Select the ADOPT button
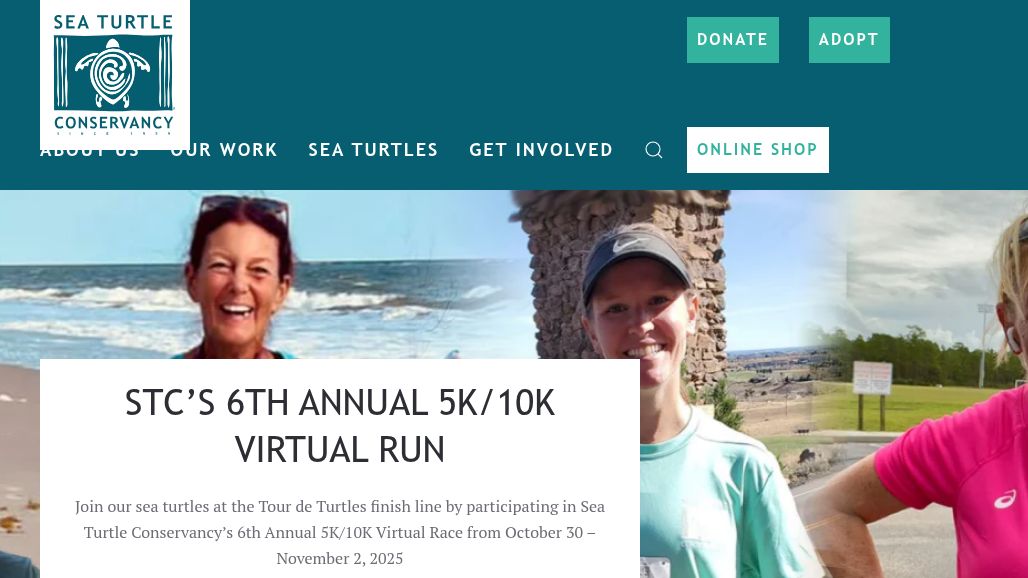 click(x=849, y=40)
